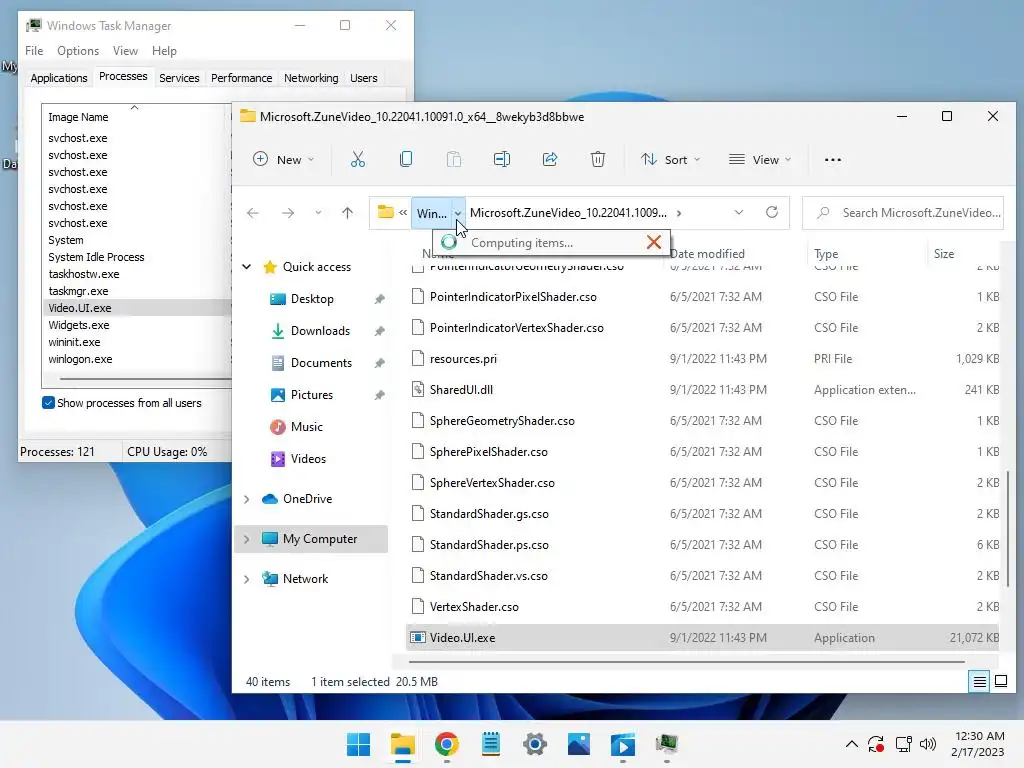Image resolution: width=1024 pixels, height=768 pixels.
Task: Open the See more ellipsis menu
Action: tap(833, 159)
